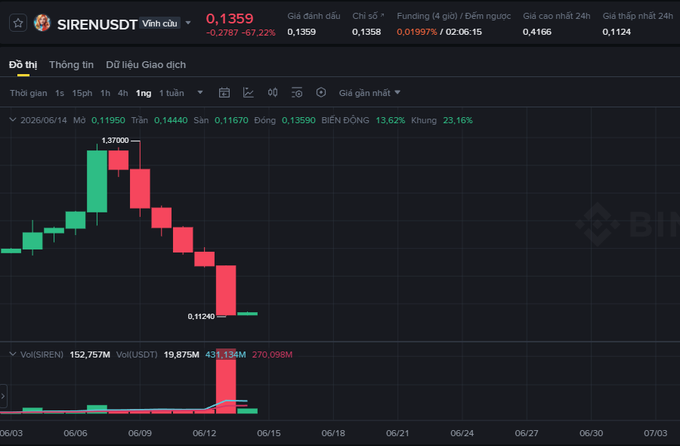Select the 1 tuần weekly interval

click(171, 93)
